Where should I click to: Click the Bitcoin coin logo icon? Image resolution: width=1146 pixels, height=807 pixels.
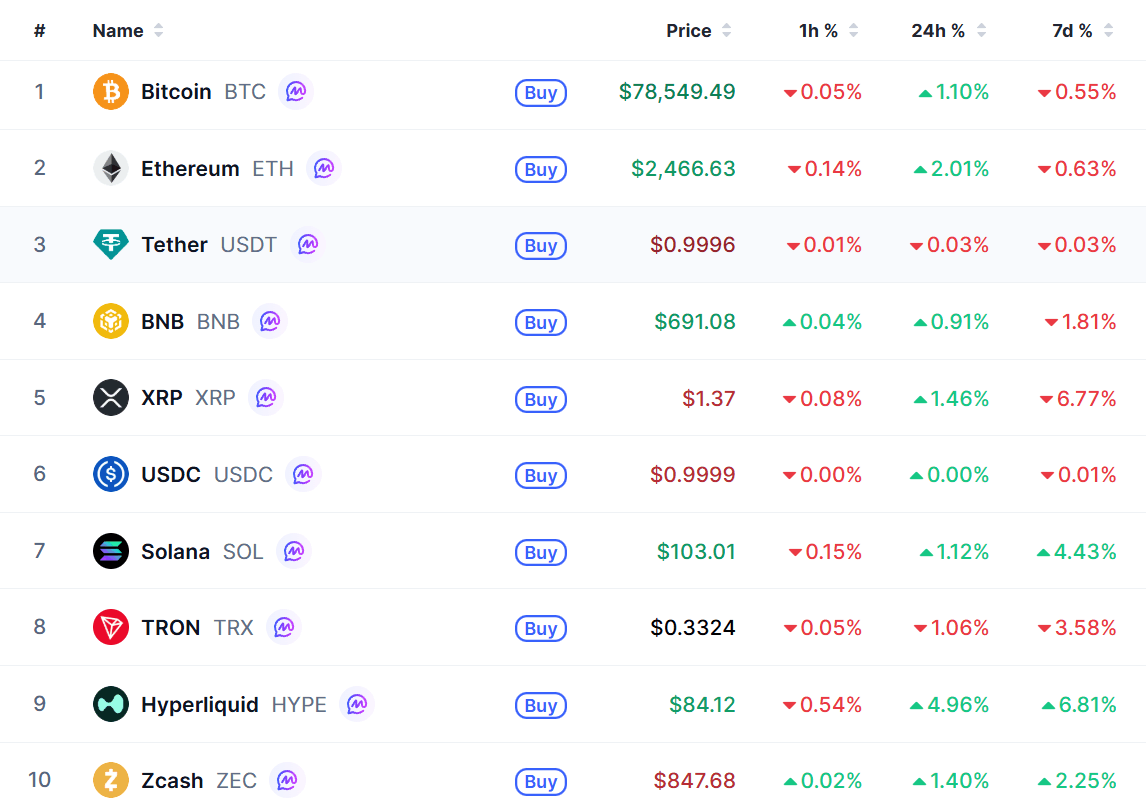pyautogui.click(x=110, y=91)
